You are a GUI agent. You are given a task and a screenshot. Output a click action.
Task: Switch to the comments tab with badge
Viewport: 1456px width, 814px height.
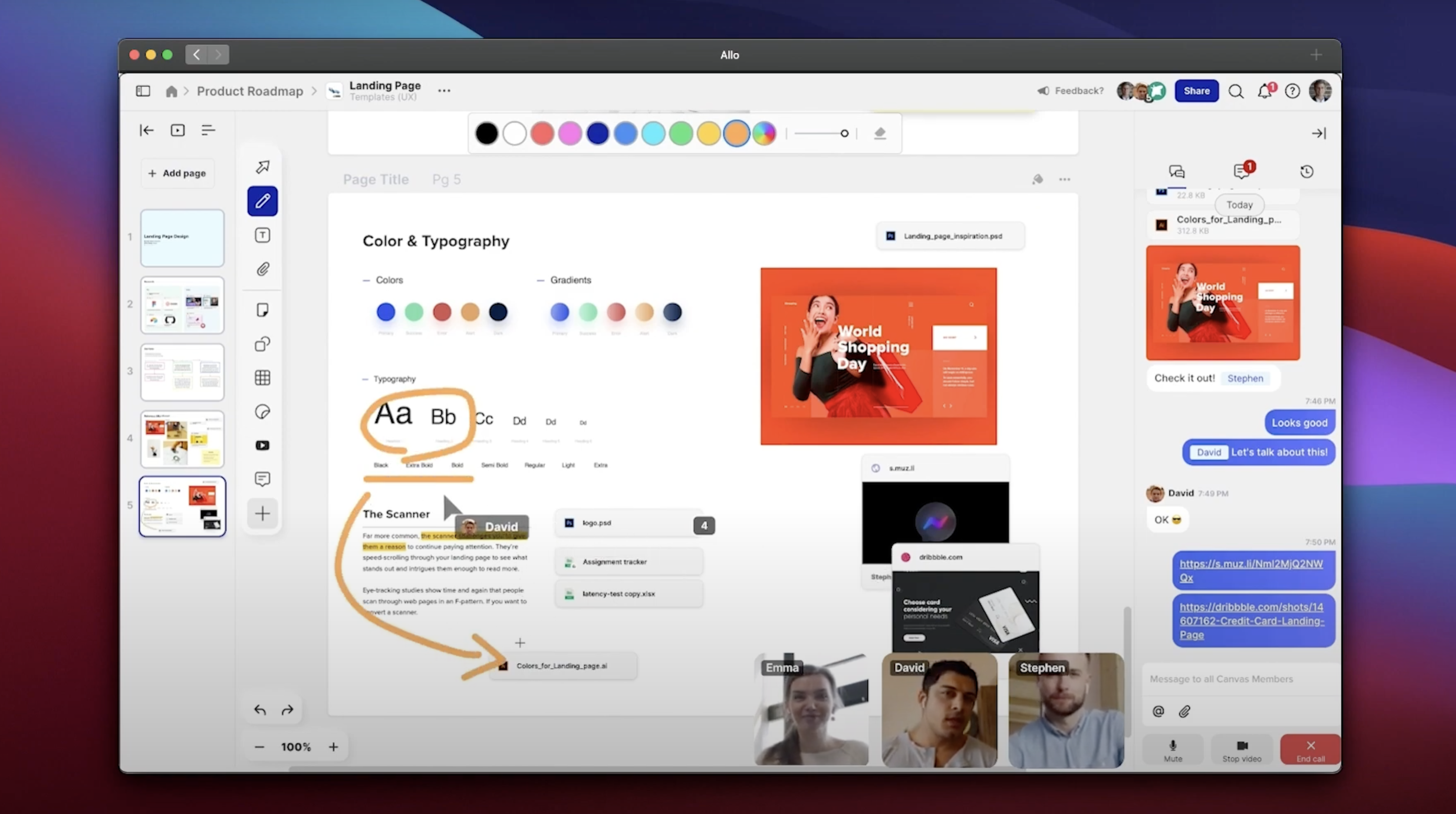pyautogui.click(x=1242, y=171)
